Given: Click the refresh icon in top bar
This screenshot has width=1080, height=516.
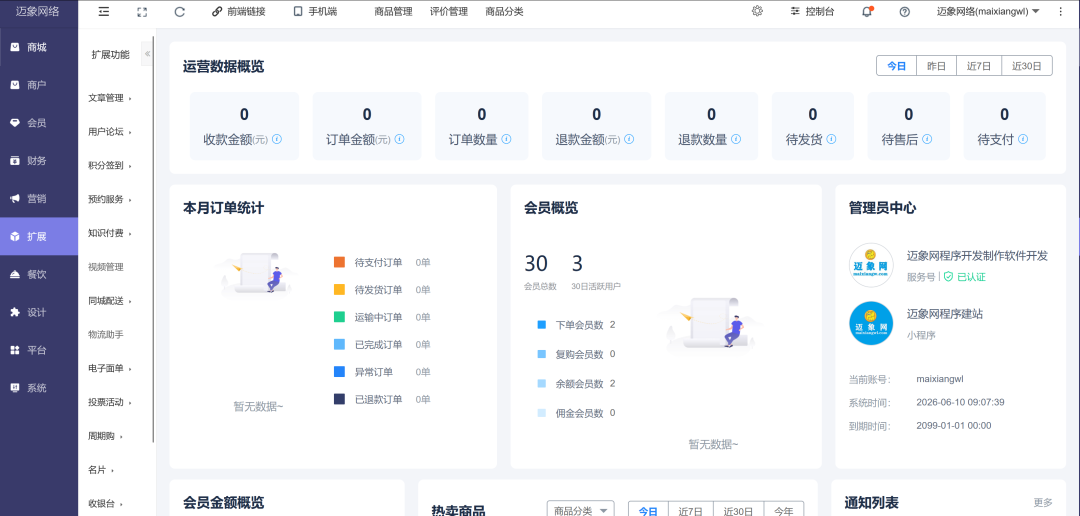Looking at the screenshot, I should [180, 12].
